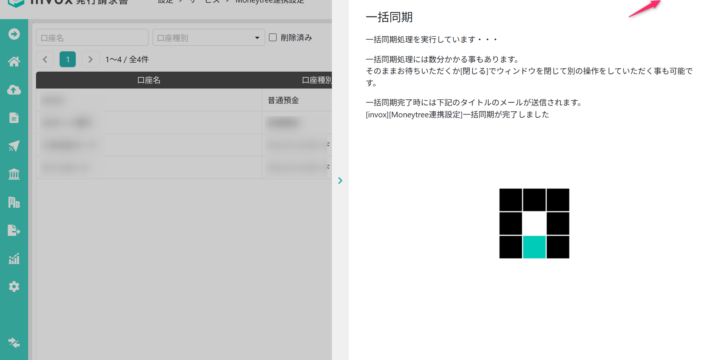Open the file export sidebar icon
The image size is (720, 360).
(14, 231)
